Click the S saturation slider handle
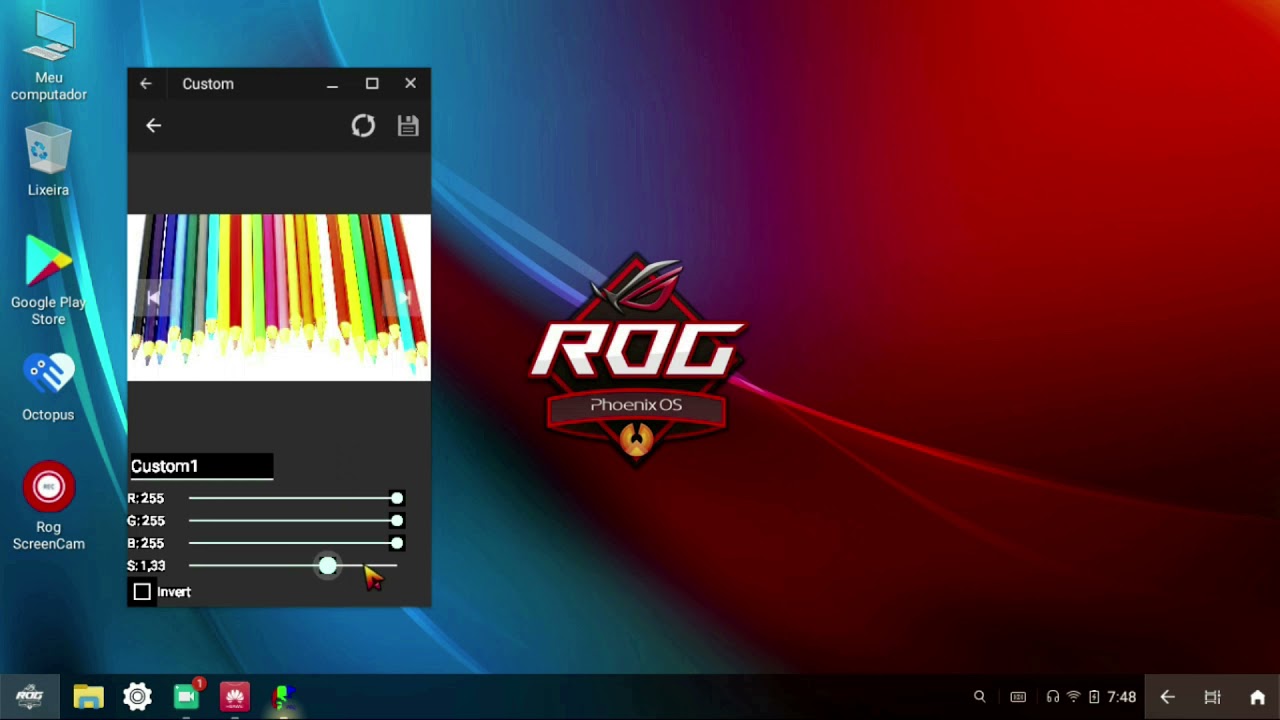Screen dimensions: 1280x720 pos(328,566)
